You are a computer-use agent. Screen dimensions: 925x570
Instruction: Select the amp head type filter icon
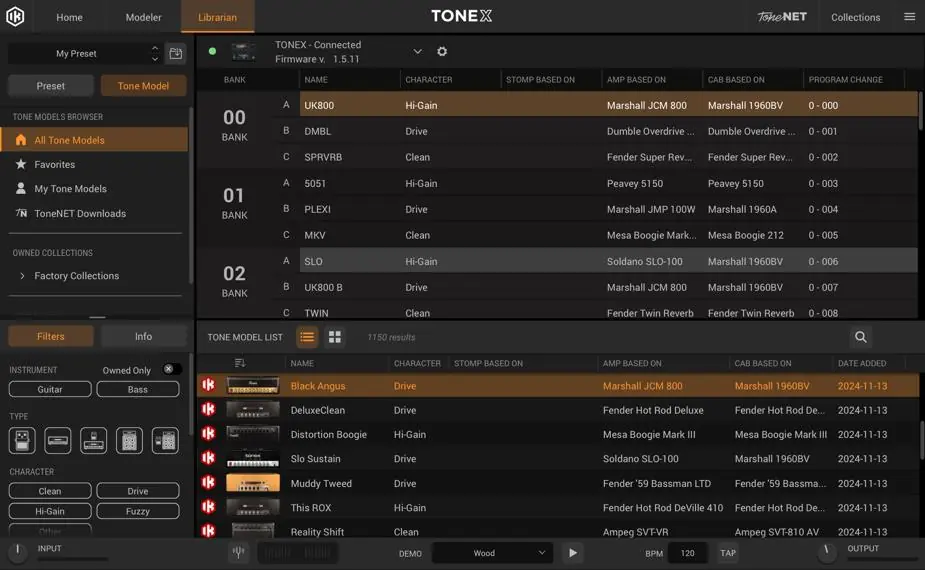point(58,440)
